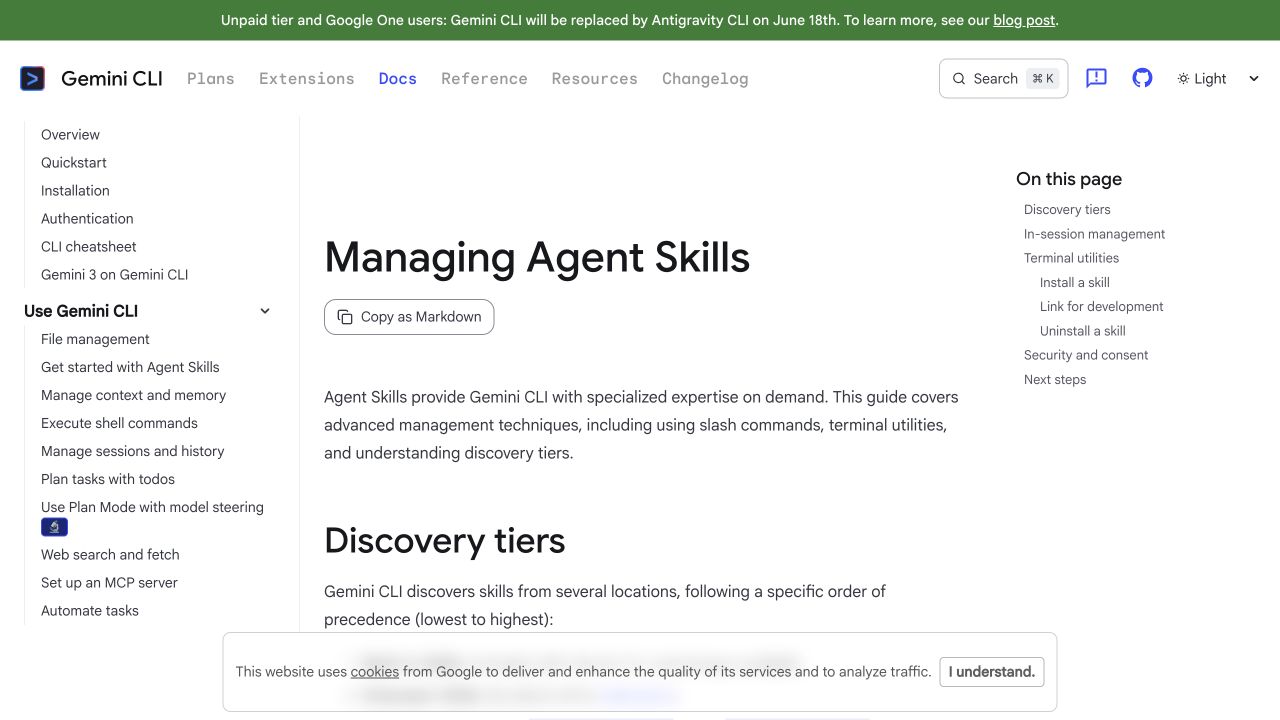Open Plan tasks with todos
Image resolution: width=1280 pixels, height=720 pixels.
click(108, 480)
